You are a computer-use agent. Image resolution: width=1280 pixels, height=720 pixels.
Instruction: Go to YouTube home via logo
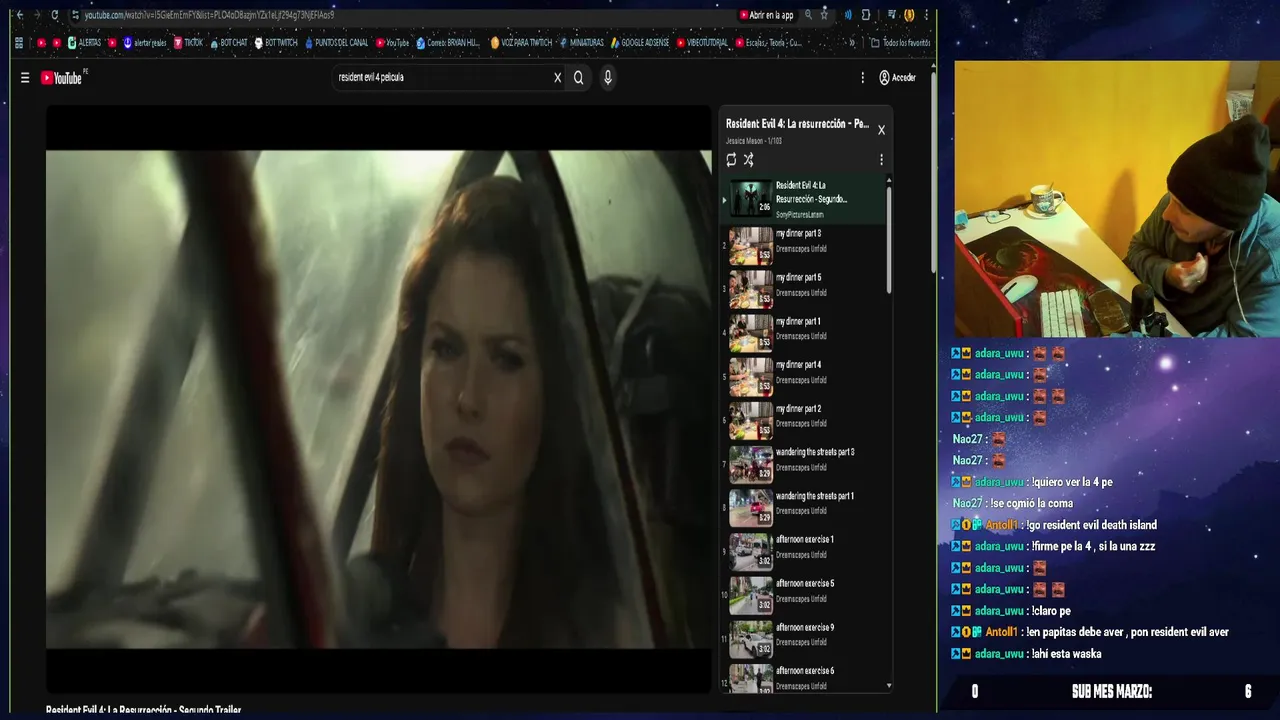62,78
